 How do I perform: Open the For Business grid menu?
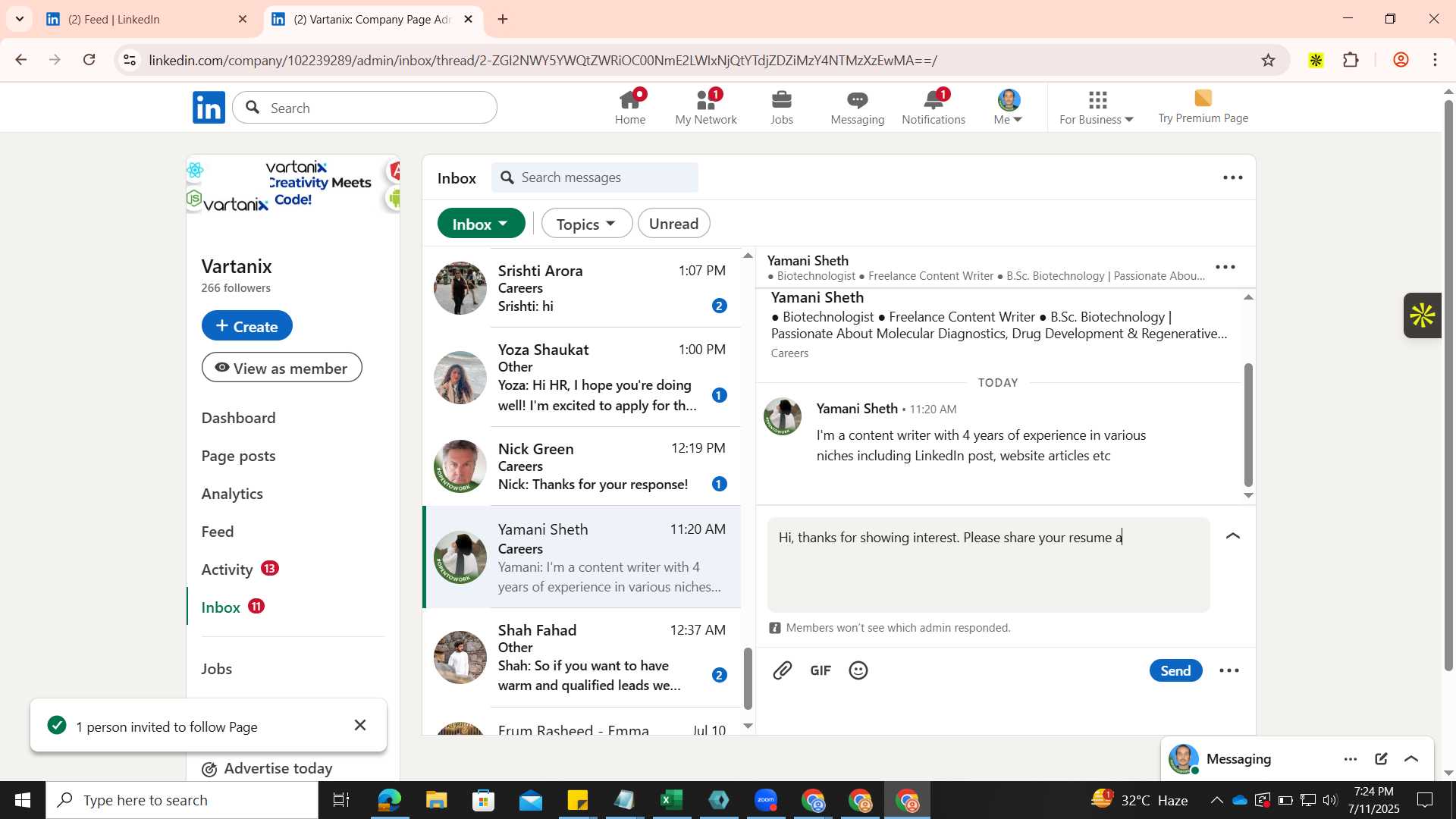(1097, 108)
